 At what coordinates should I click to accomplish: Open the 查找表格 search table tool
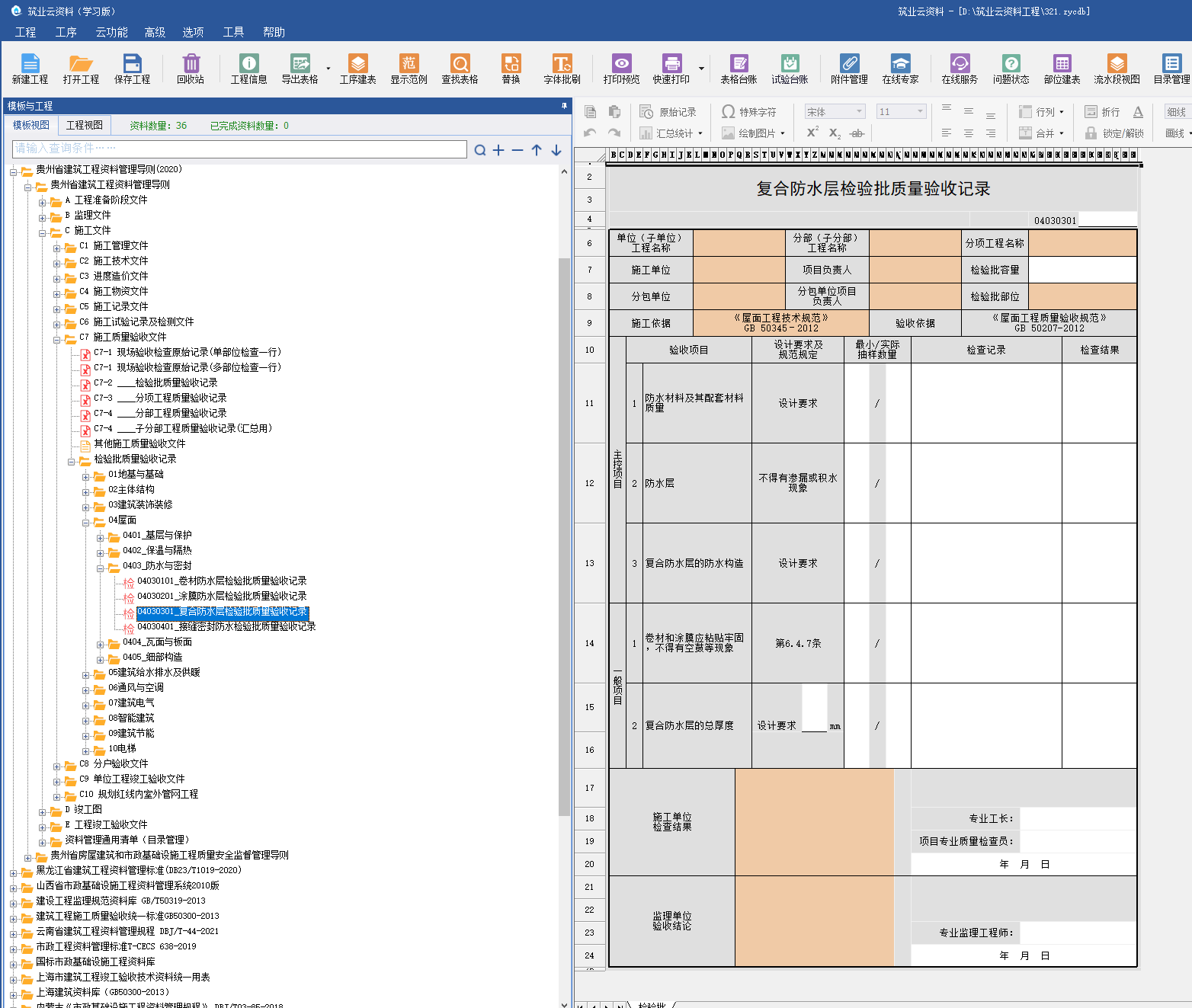tap(460, 69)
